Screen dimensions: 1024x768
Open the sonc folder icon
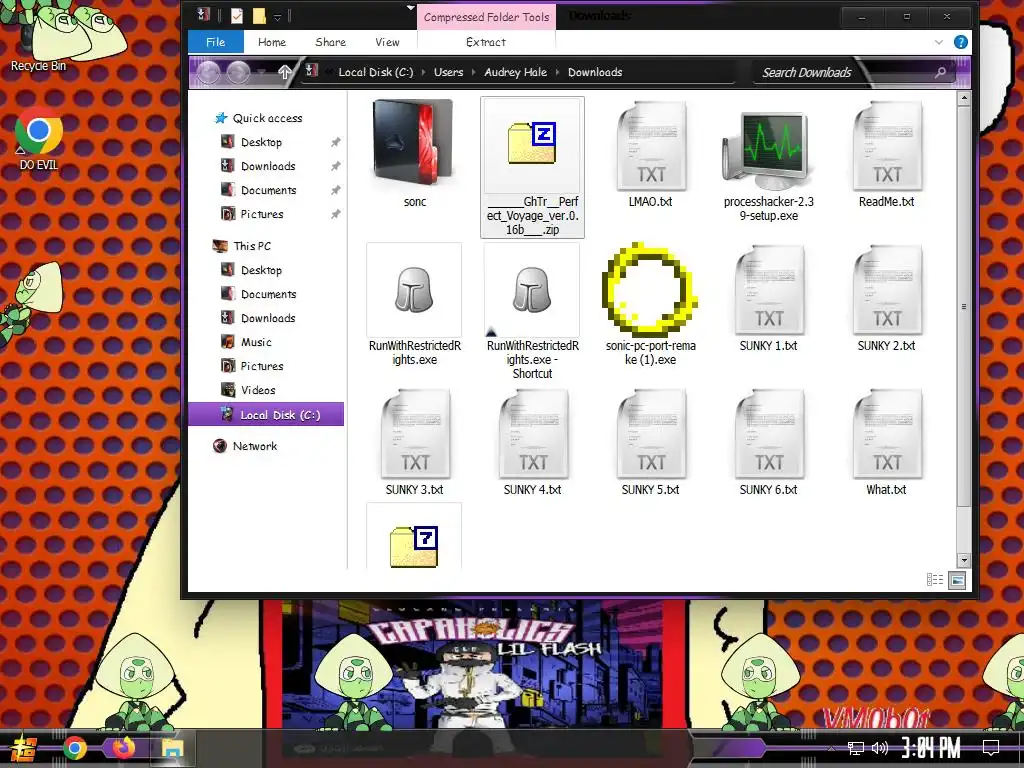(x=414, y=144)
